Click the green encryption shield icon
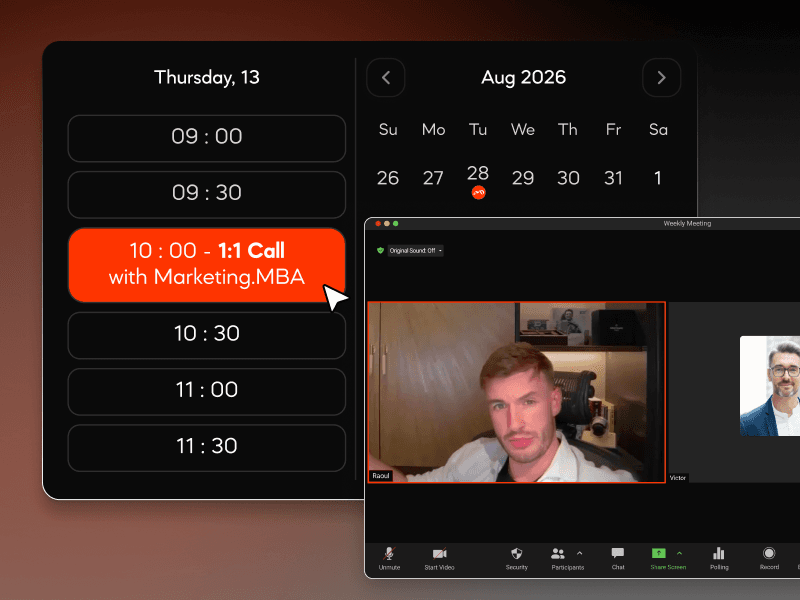Viewport: 800px width, 600px height. pos(380,251)
